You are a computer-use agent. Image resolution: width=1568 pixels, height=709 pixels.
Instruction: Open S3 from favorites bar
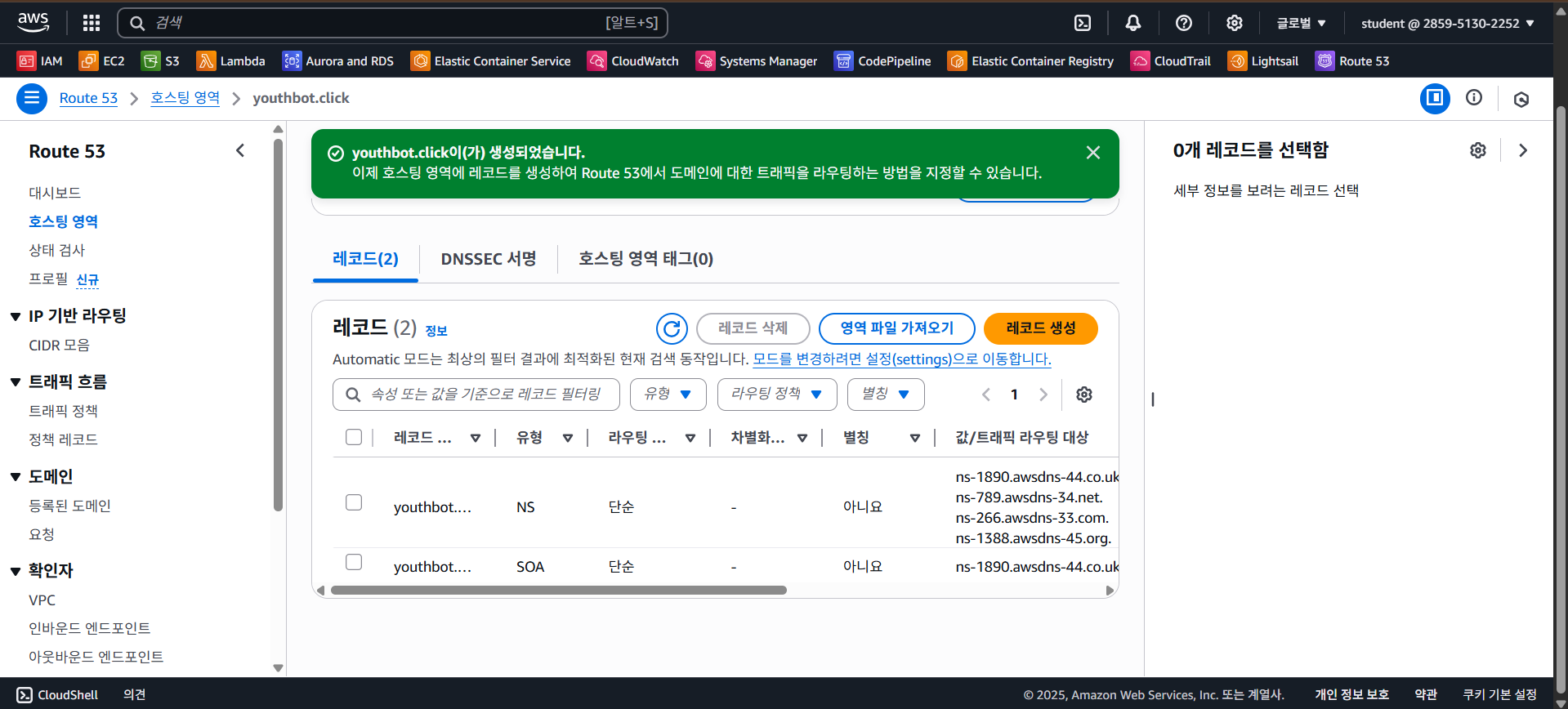coord(160,61)
